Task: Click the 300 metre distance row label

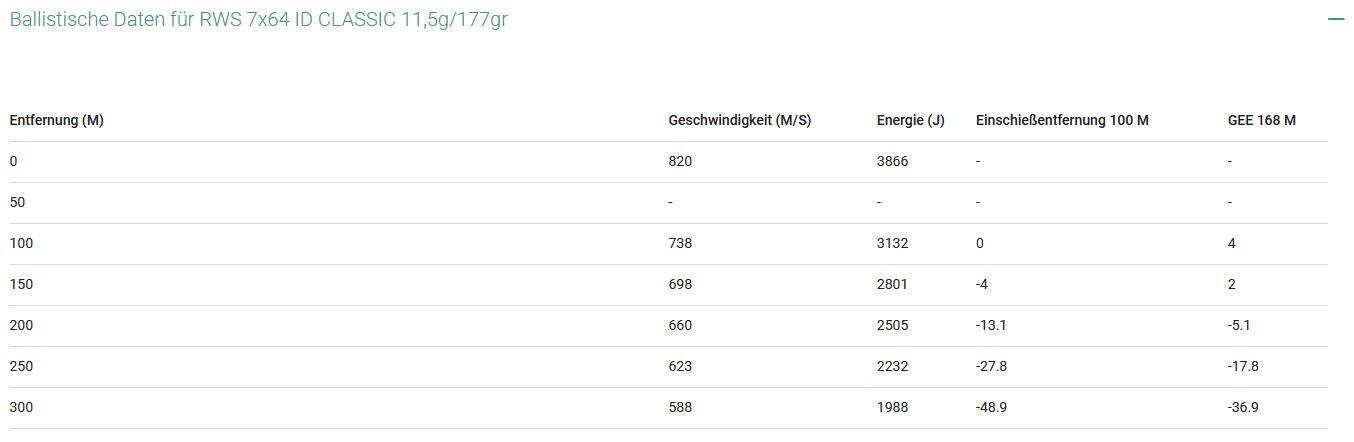Action: pos(21,407)
